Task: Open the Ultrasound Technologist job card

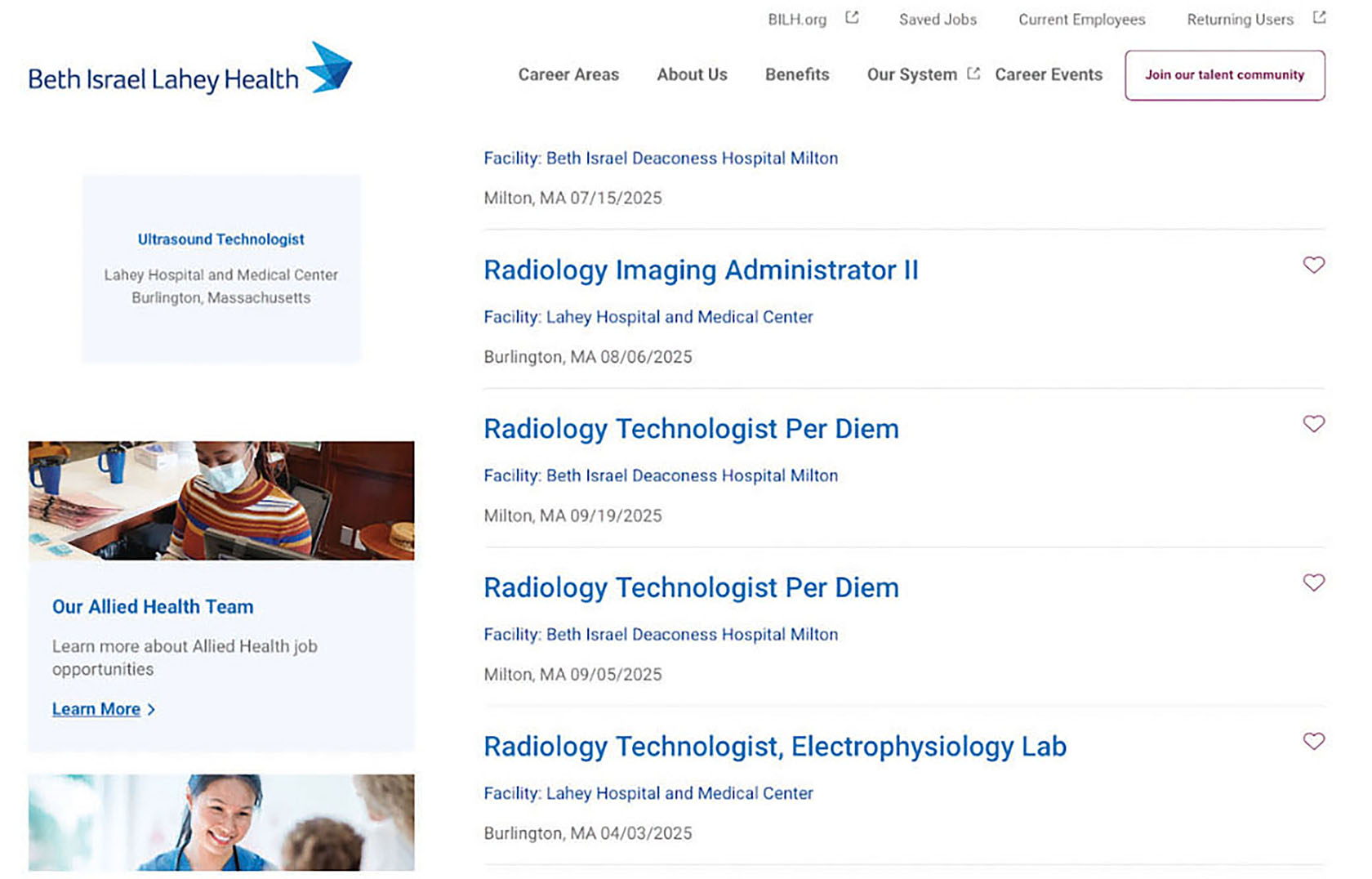Action: (220, 239)
